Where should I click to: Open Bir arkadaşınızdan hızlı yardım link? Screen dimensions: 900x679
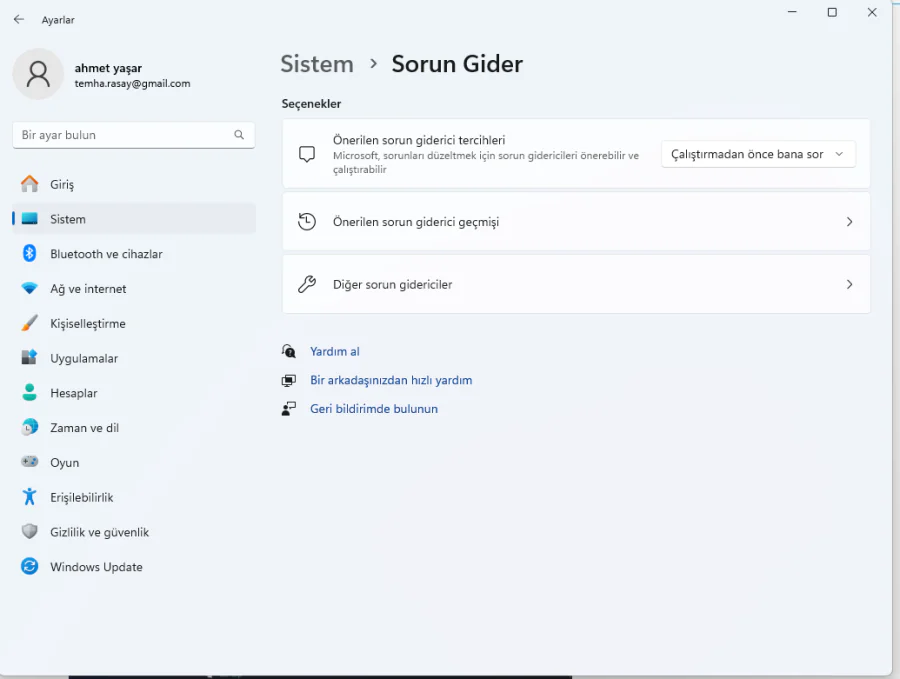[391, 380]
